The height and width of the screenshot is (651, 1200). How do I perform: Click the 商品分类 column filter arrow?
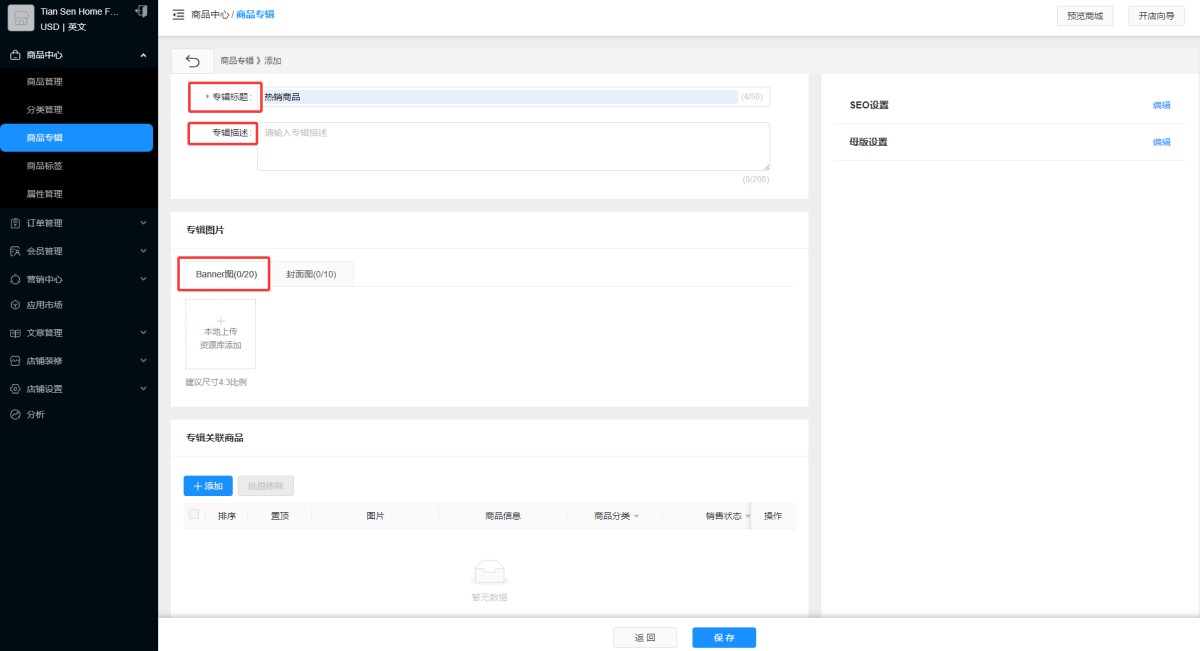(x=636, y=516)
